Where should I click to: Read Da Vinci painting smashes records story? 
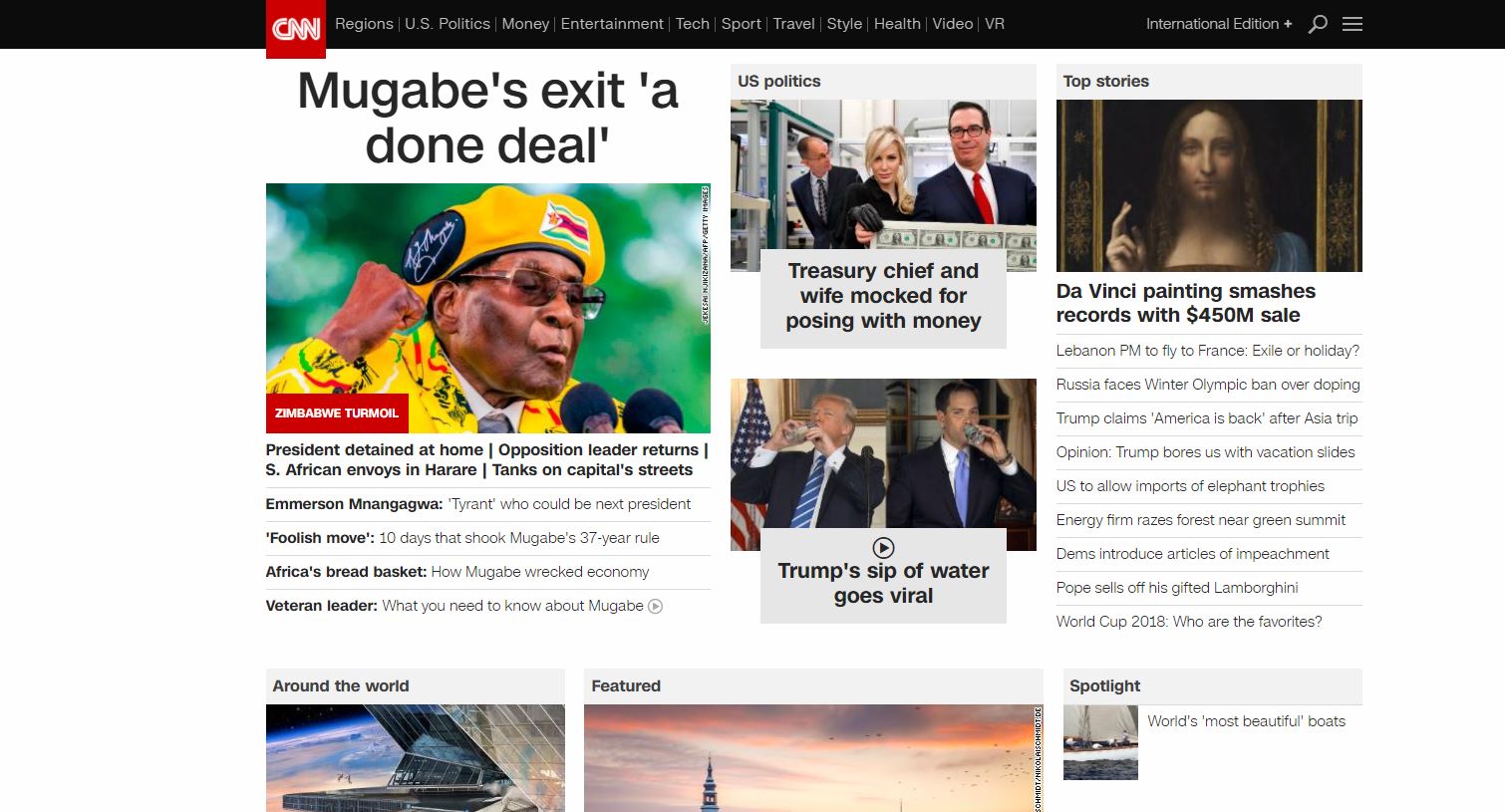(1186, 303)
